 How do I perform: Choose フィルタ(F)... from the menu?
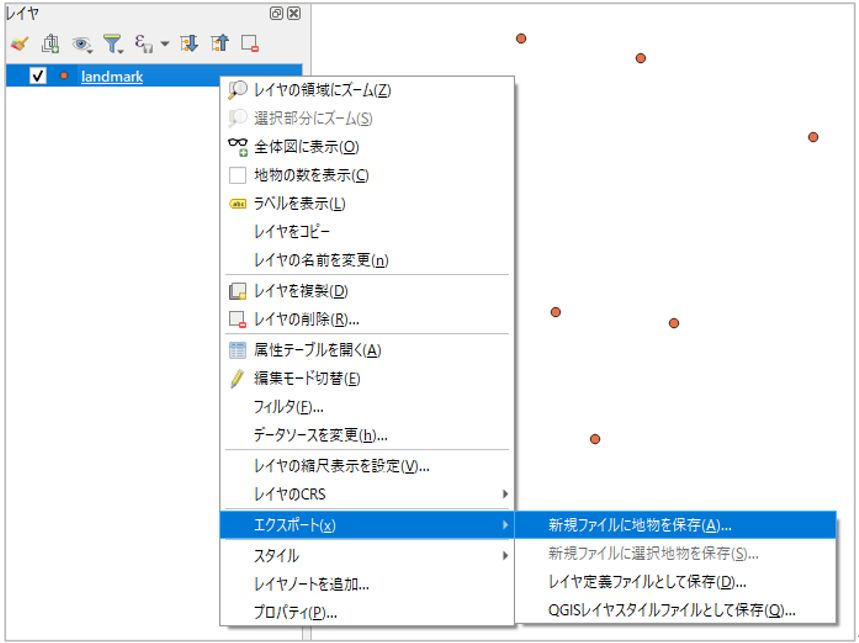click(367, 407)
